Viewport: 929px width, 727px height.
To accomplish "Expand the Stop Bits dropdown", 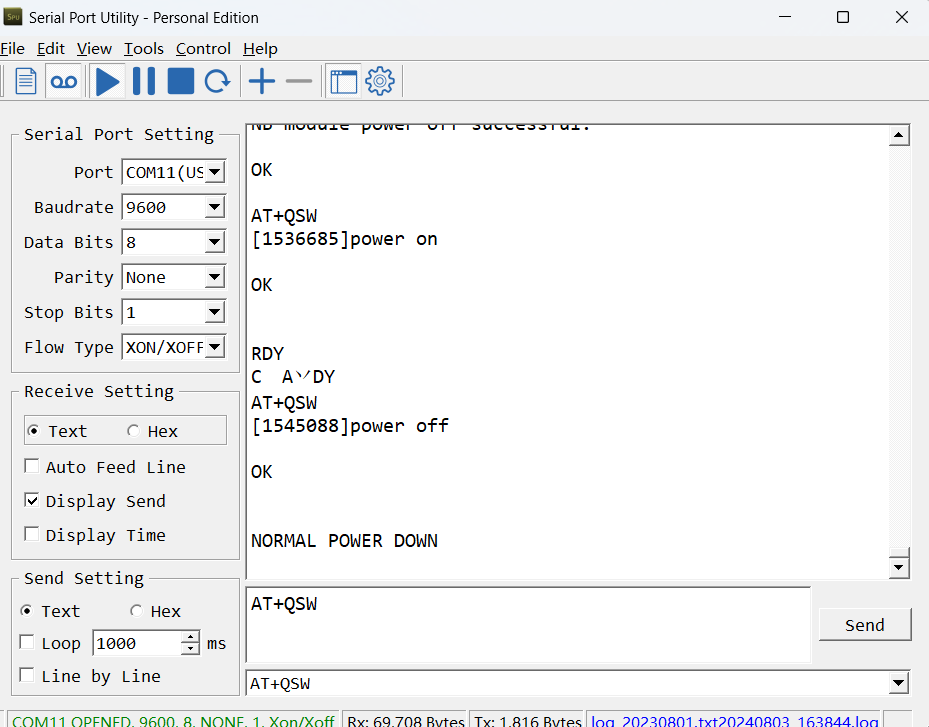I will pyautogui.click(x=215, y=312).
